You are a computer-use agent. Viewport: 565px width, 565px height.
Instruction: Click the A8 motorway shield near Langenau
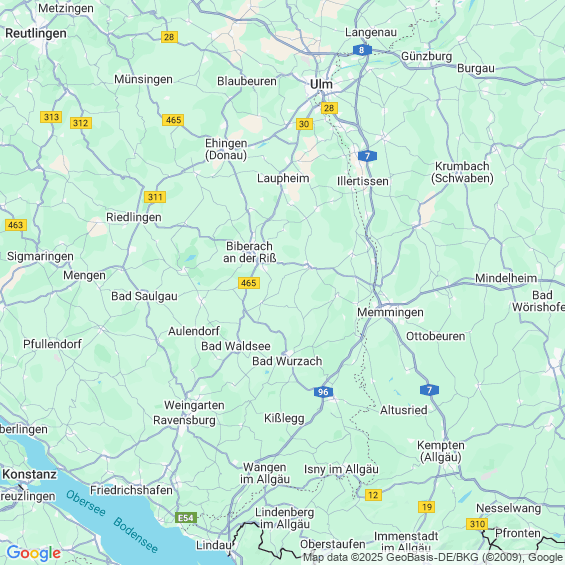pos(362,50)
